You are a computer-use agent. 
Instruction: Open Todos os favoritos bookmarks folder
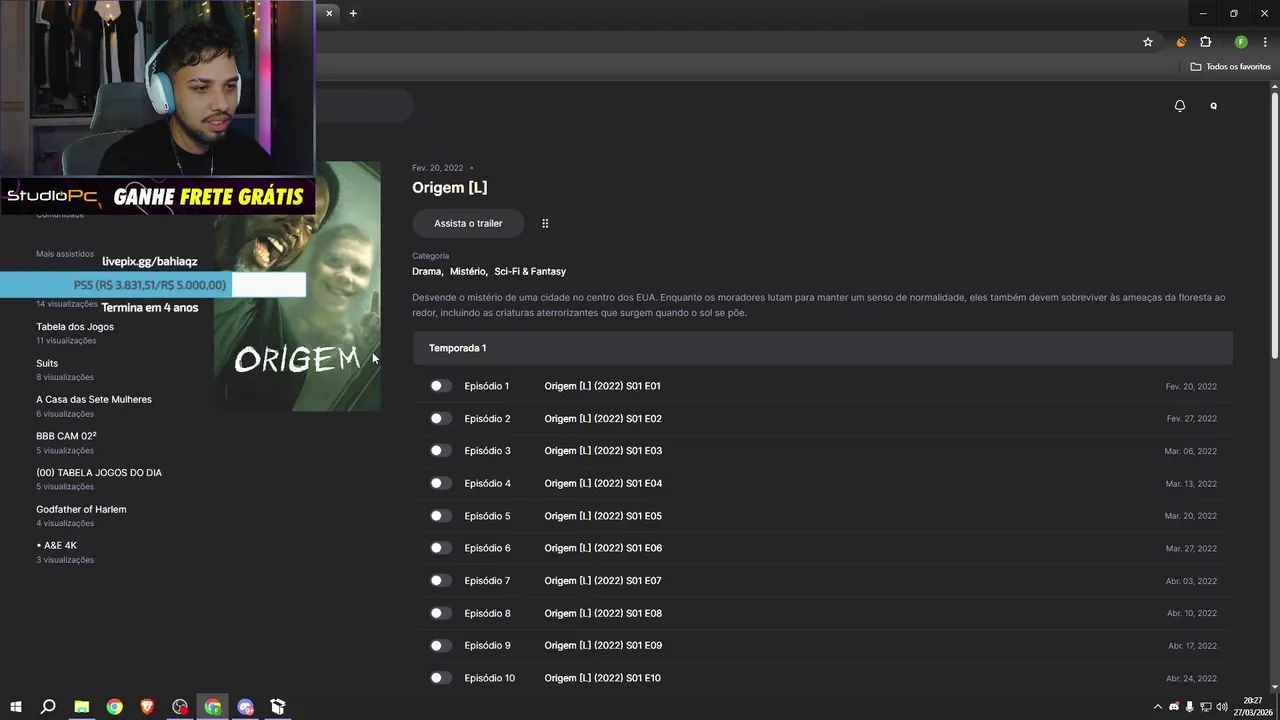[1230, 66]
